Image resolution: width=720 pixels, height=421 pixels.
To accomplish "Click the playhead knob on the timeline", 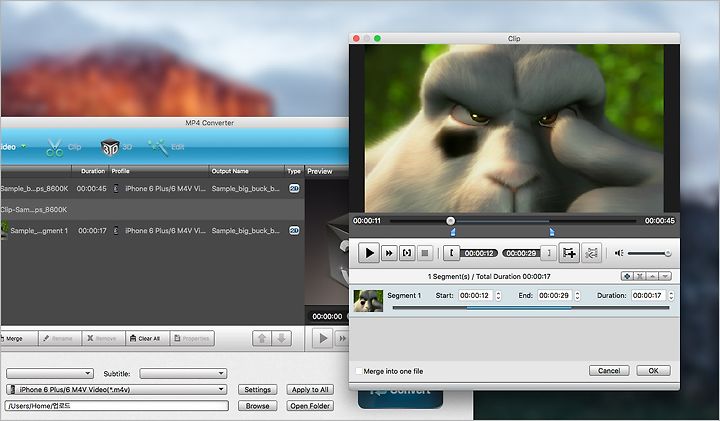I will [x=450, y=221].
